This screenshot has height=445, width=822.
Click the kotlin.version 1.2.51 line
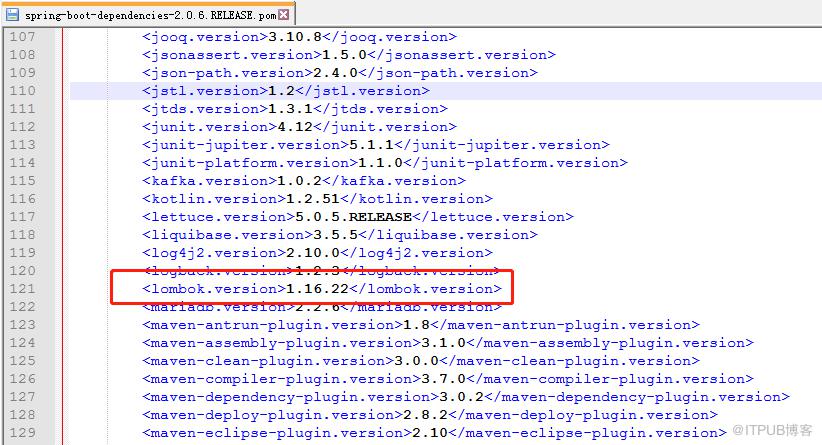(317, 199)
